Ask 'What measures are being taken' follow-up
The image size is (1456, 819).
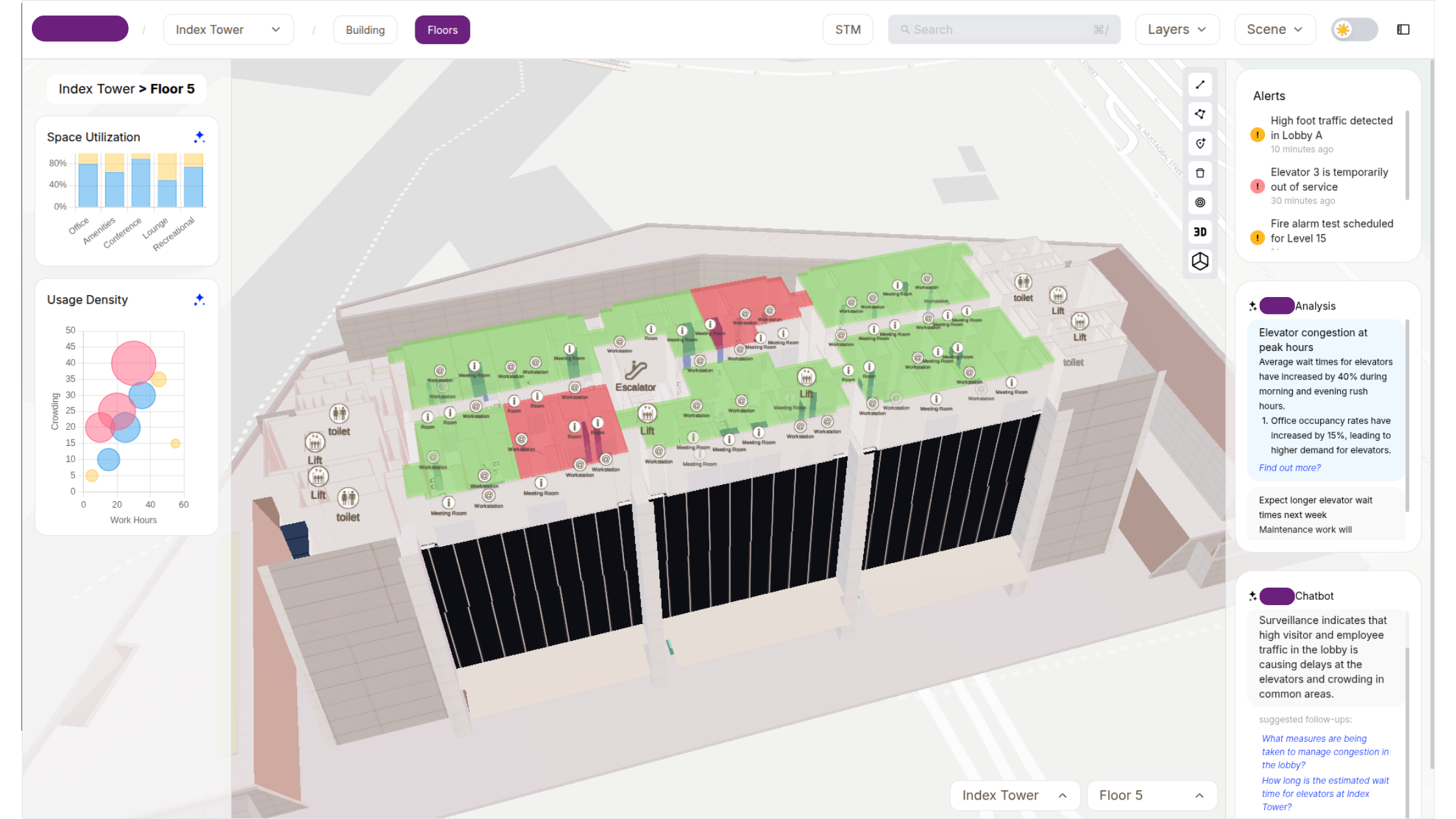1325,752
